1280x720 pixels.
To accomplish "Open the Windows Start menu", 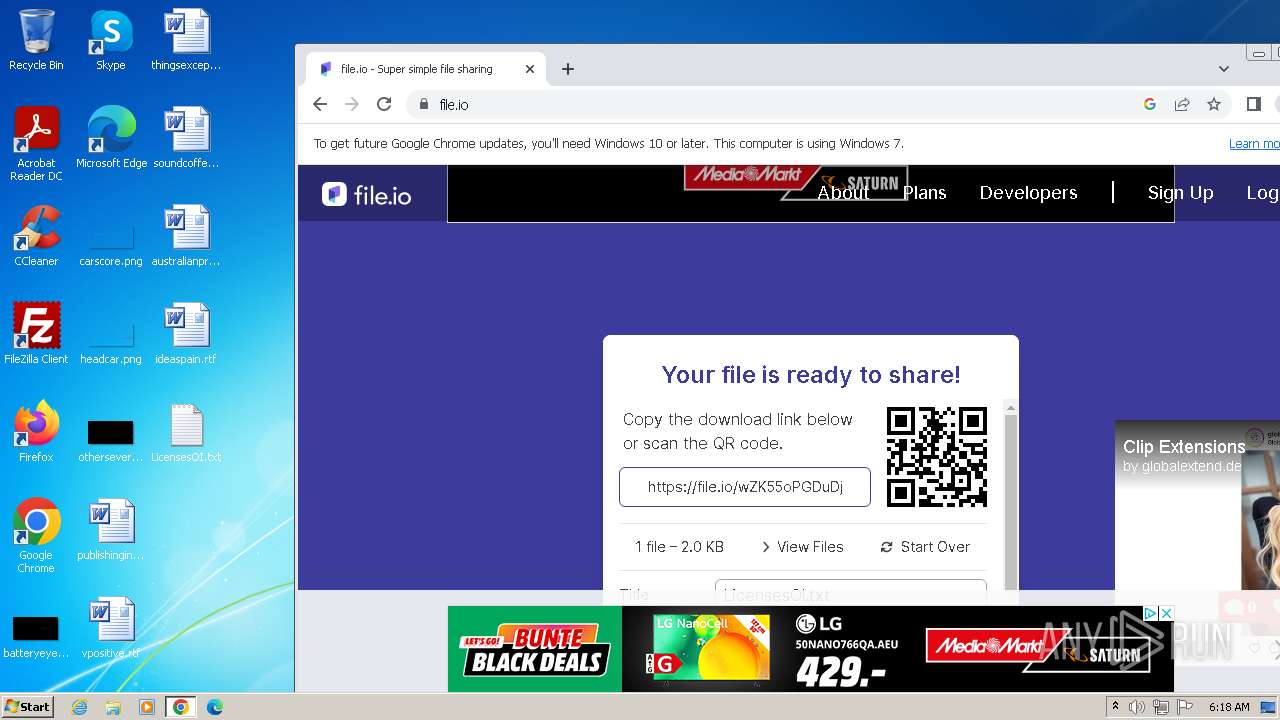I will click(x=28, y=707).
